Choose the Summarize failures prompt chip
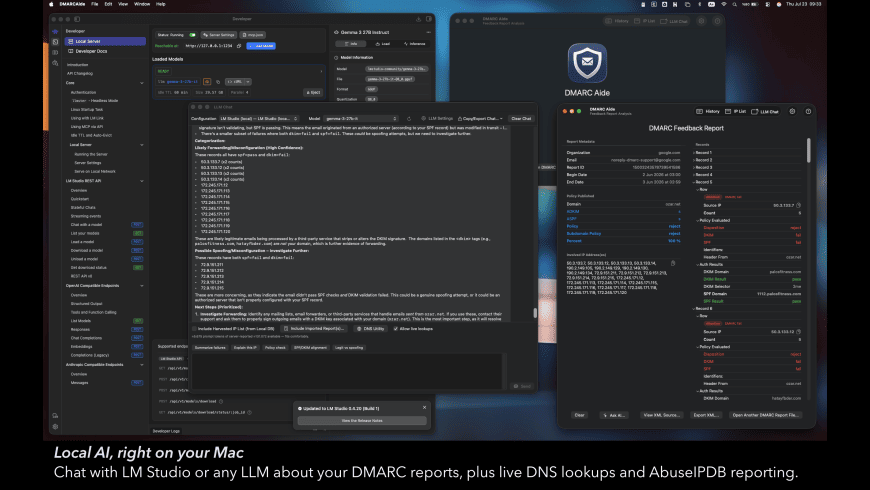Viewport: 870px width, 490px height. coord(210,348)
